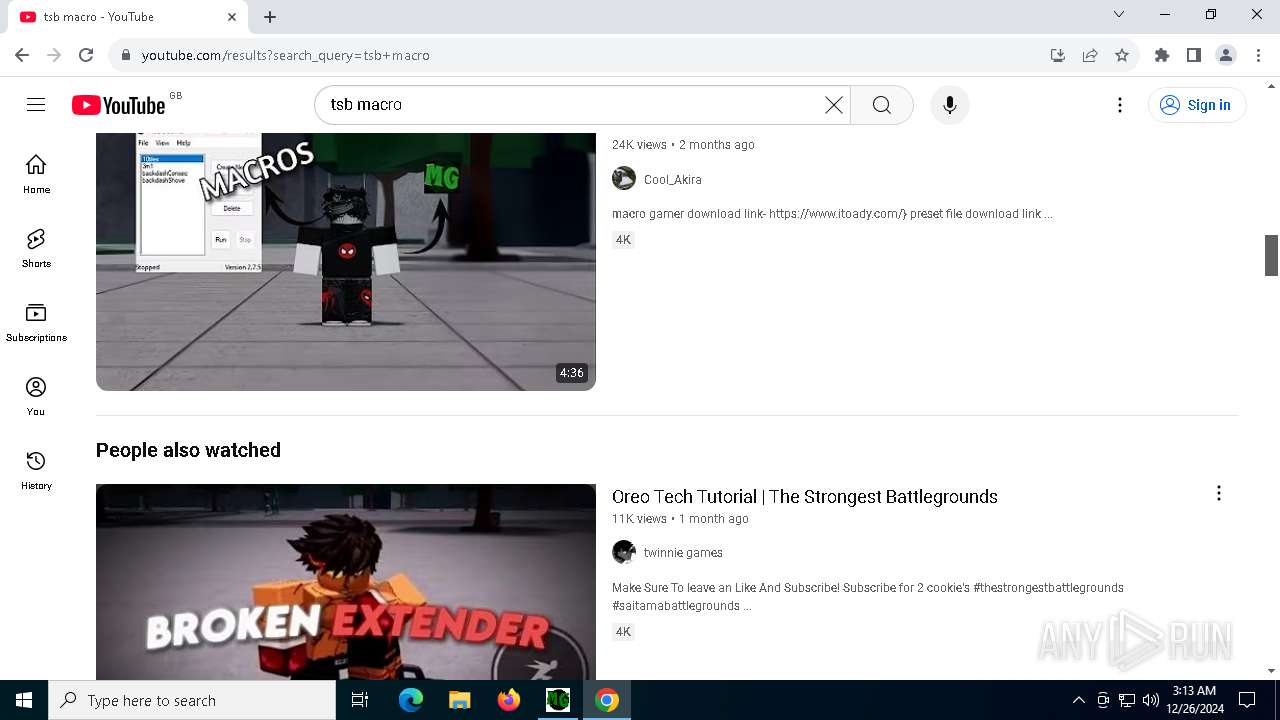Click the Windows taskbar search box
1280x720 pixels.
[192, 700]
